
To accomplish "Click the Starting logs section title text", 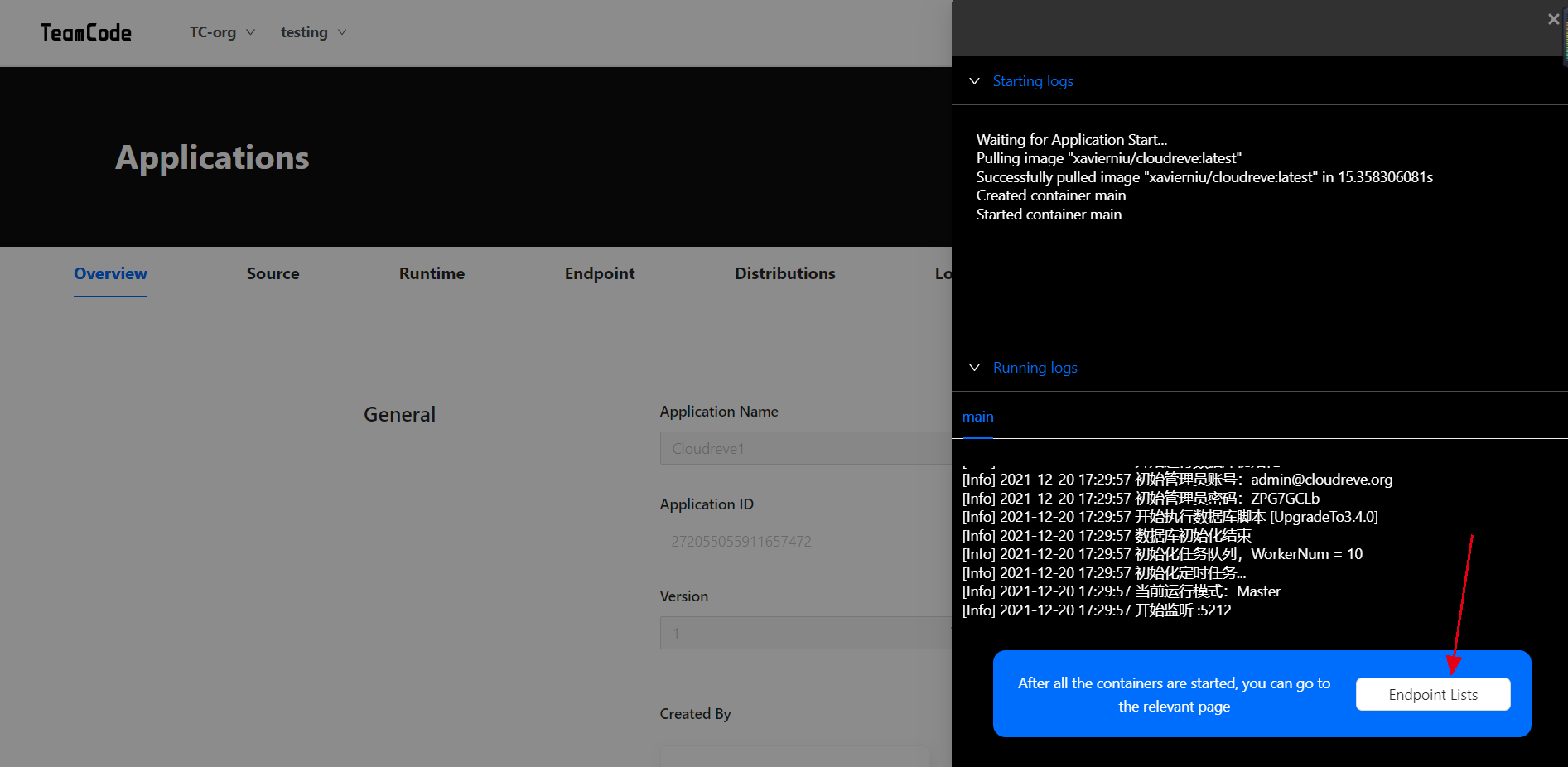I will [1032, 81].
